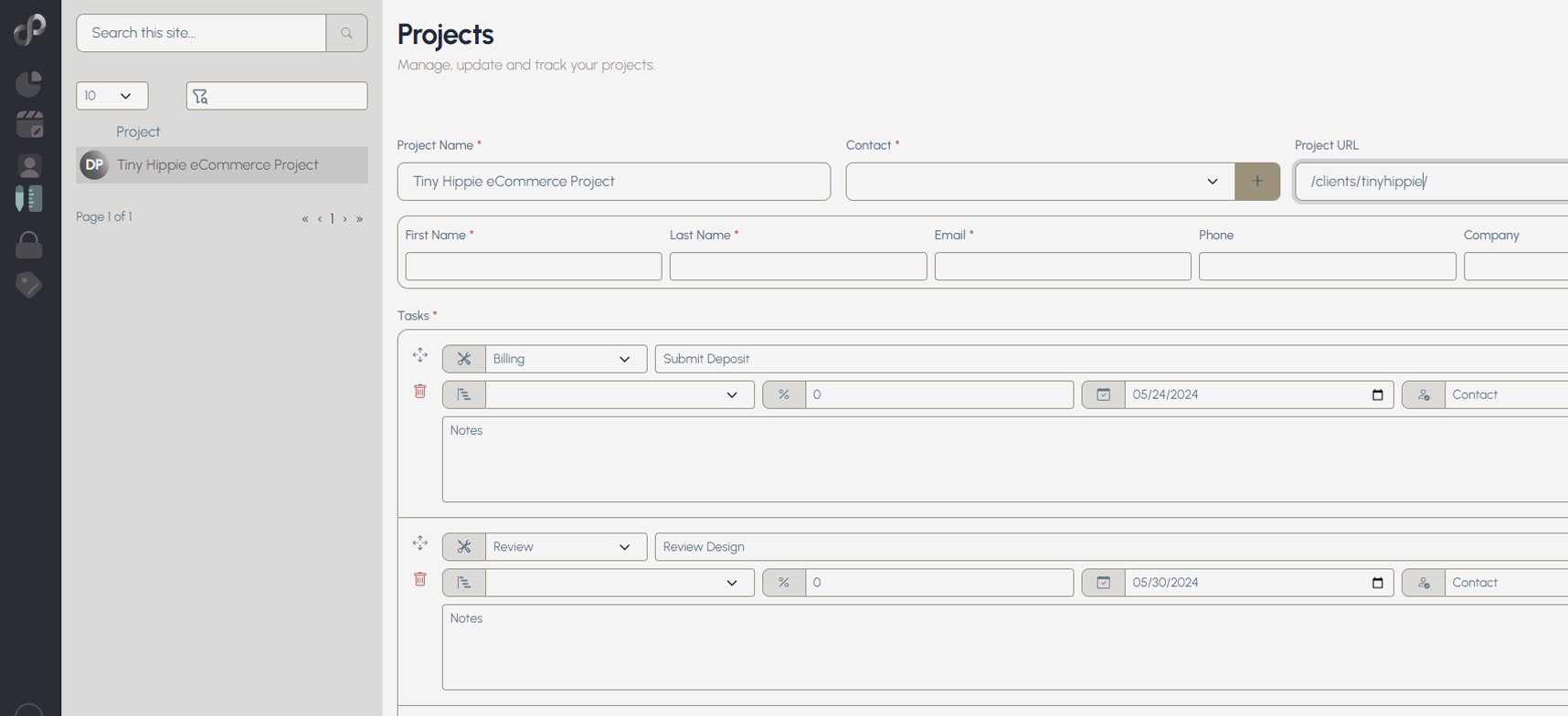Change the page size dropdown showing 10
This screenshot has height=716, width=1568.
[111, 96]
